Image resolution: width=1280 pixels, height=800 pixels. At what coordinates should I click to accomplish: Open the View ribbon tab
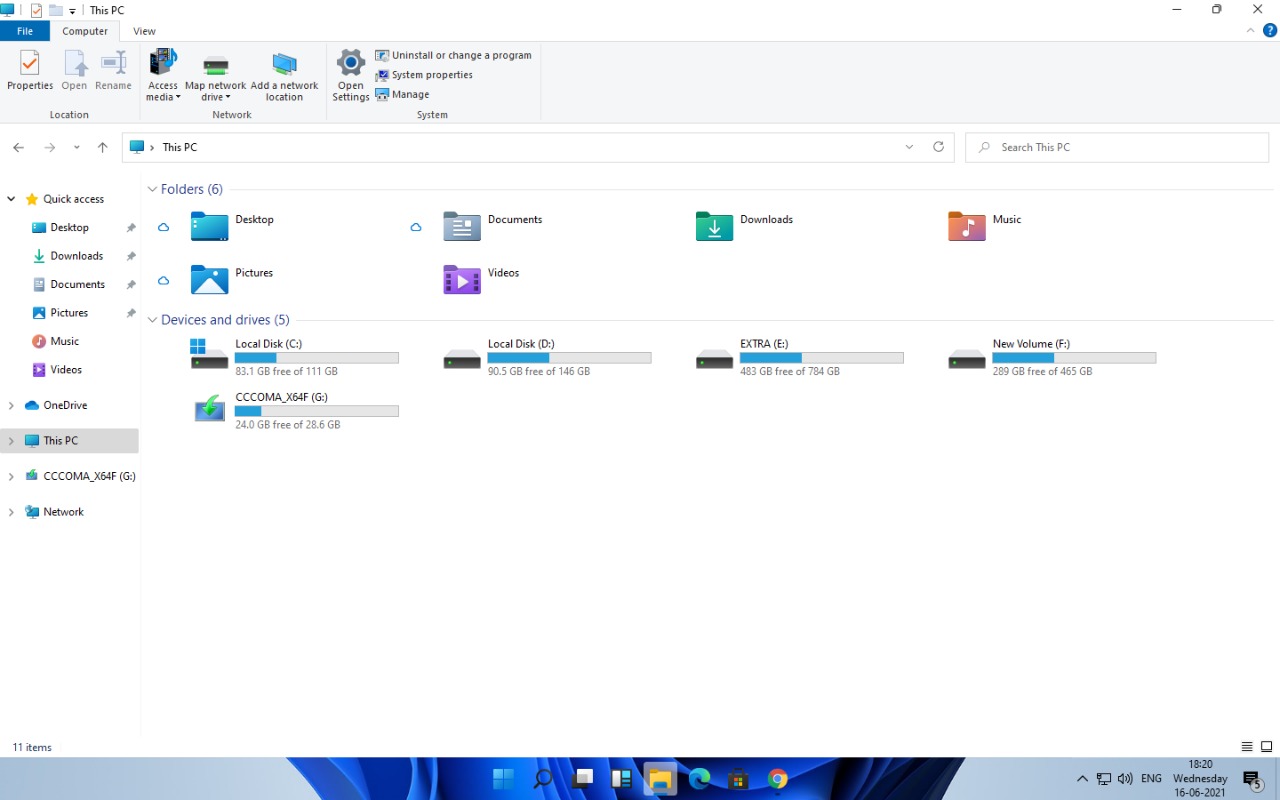pyautogui.click(x=144, y=31)
